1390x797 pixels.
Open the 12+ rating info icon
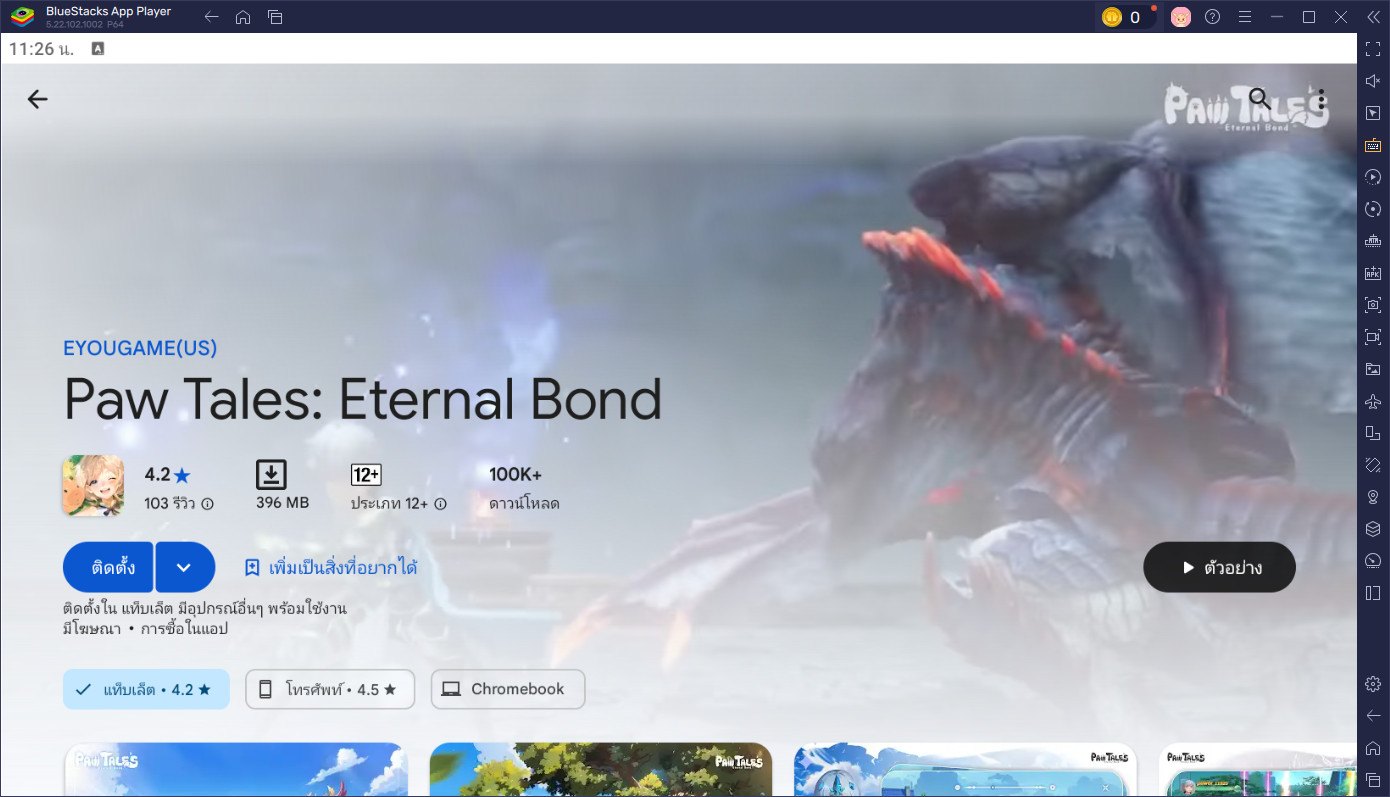(441, 504)
